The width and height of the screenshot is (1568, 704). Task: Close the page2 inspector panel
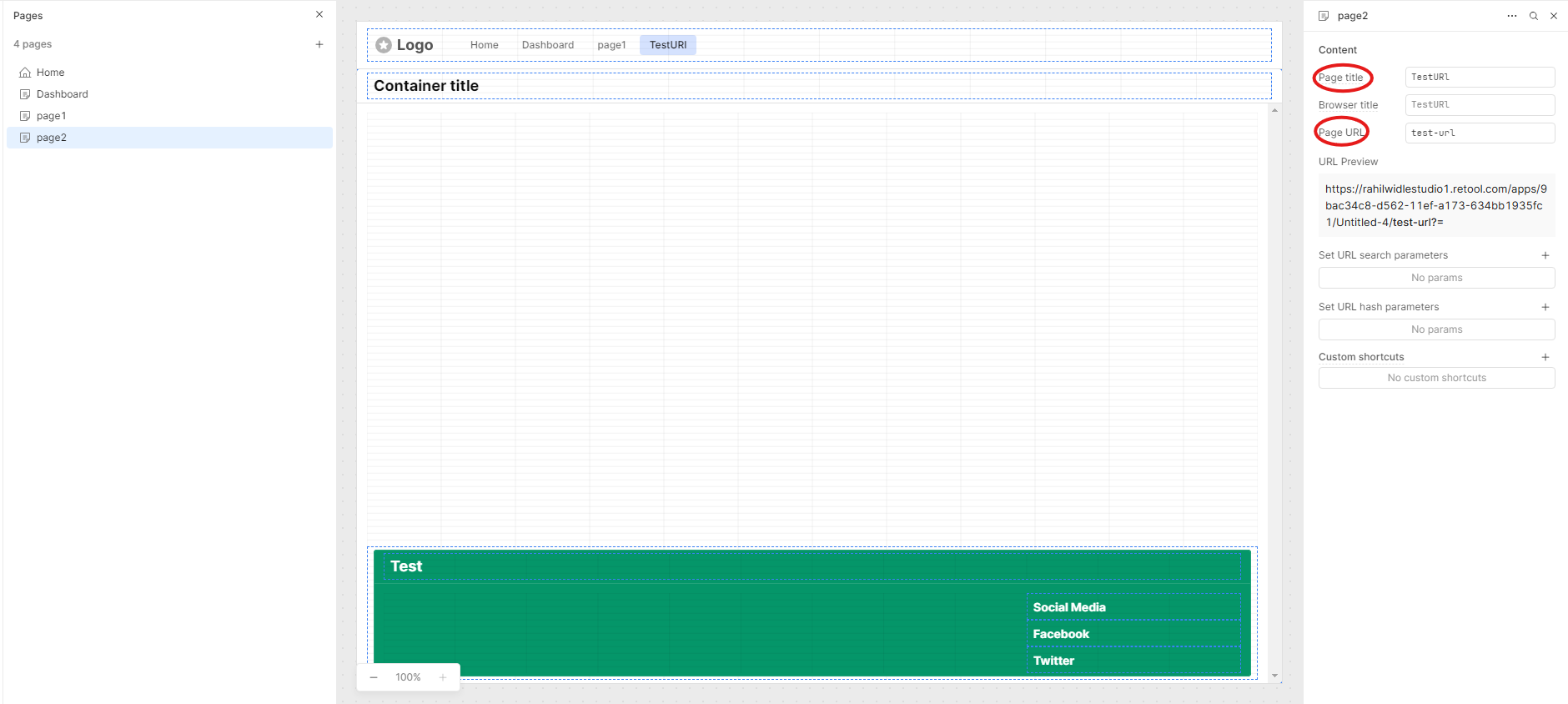click(x=1554, y=16)
